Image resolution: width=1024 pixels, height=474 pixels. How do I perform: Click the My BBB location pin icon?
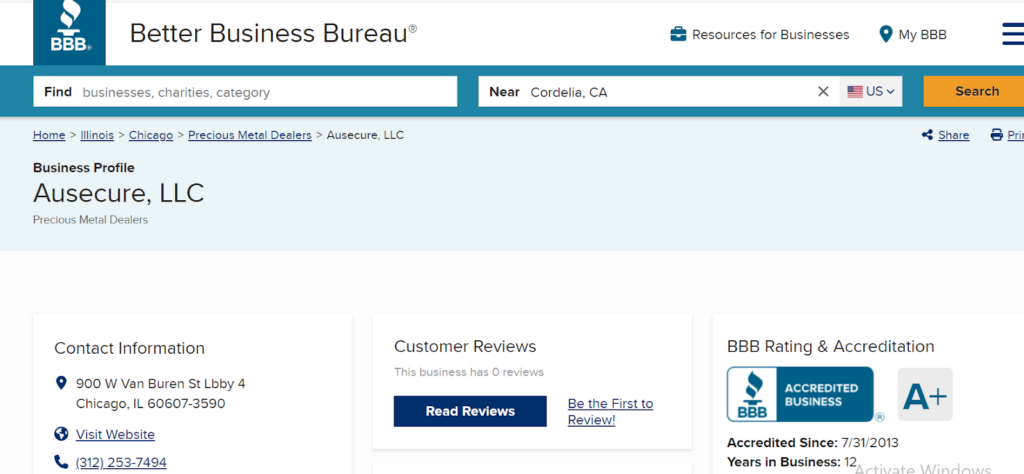click(886, 34)
